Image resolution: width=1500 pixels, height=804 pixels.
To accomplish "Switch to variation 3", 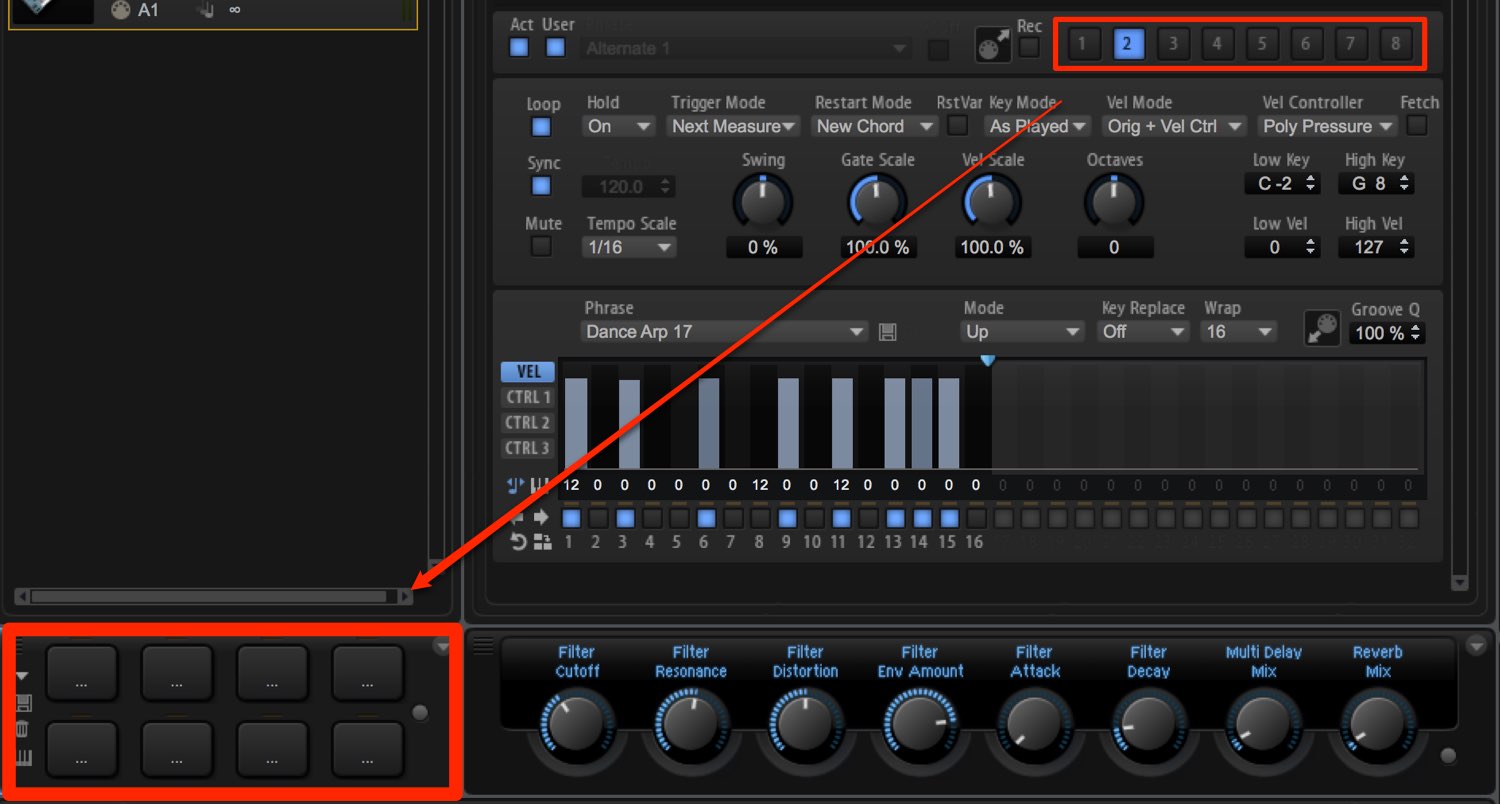I will pos(1173,44).
